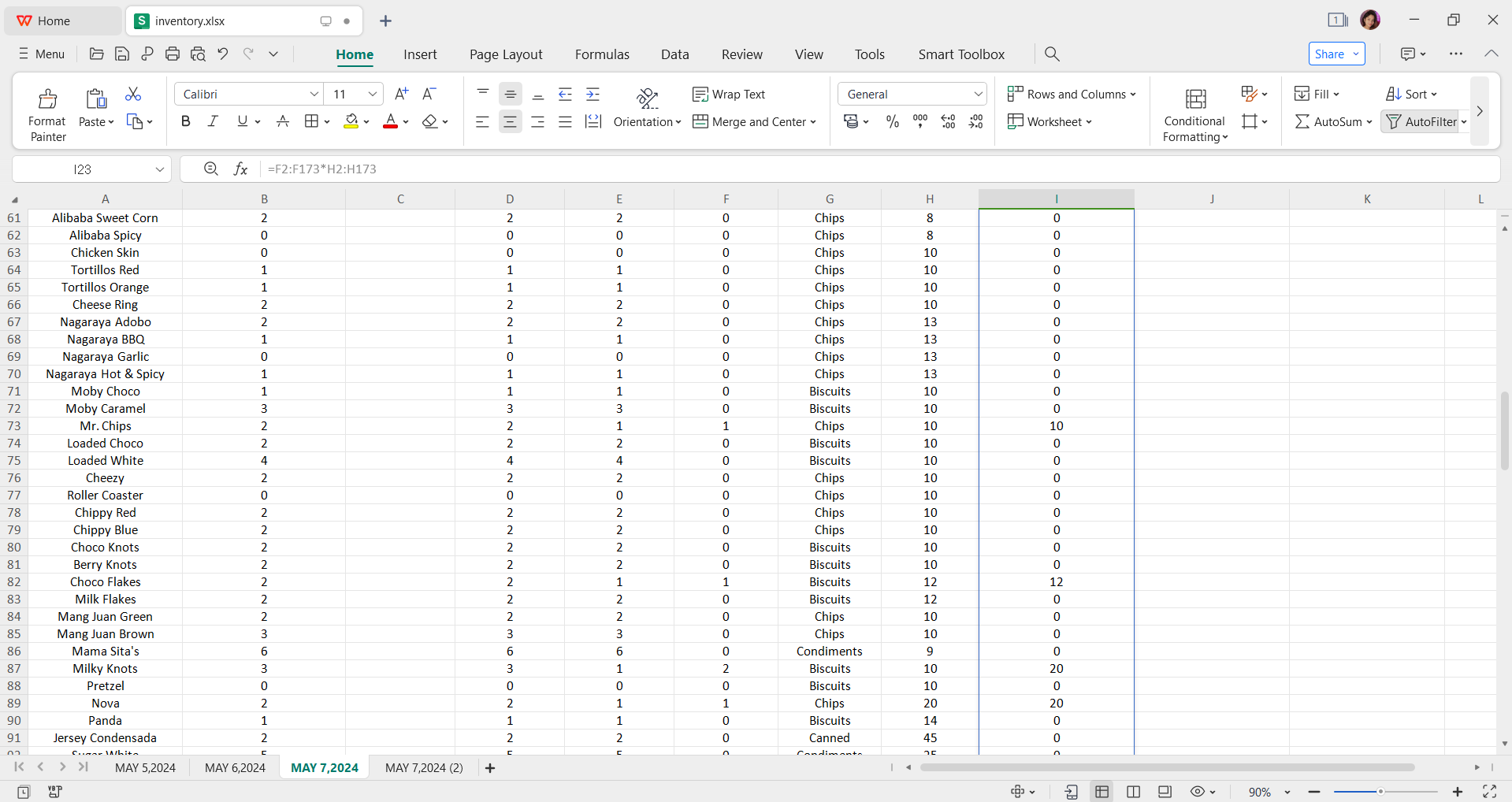Open the MAY 5,2024 sheet tab
1512x802 pixels.
click(145, 768)
